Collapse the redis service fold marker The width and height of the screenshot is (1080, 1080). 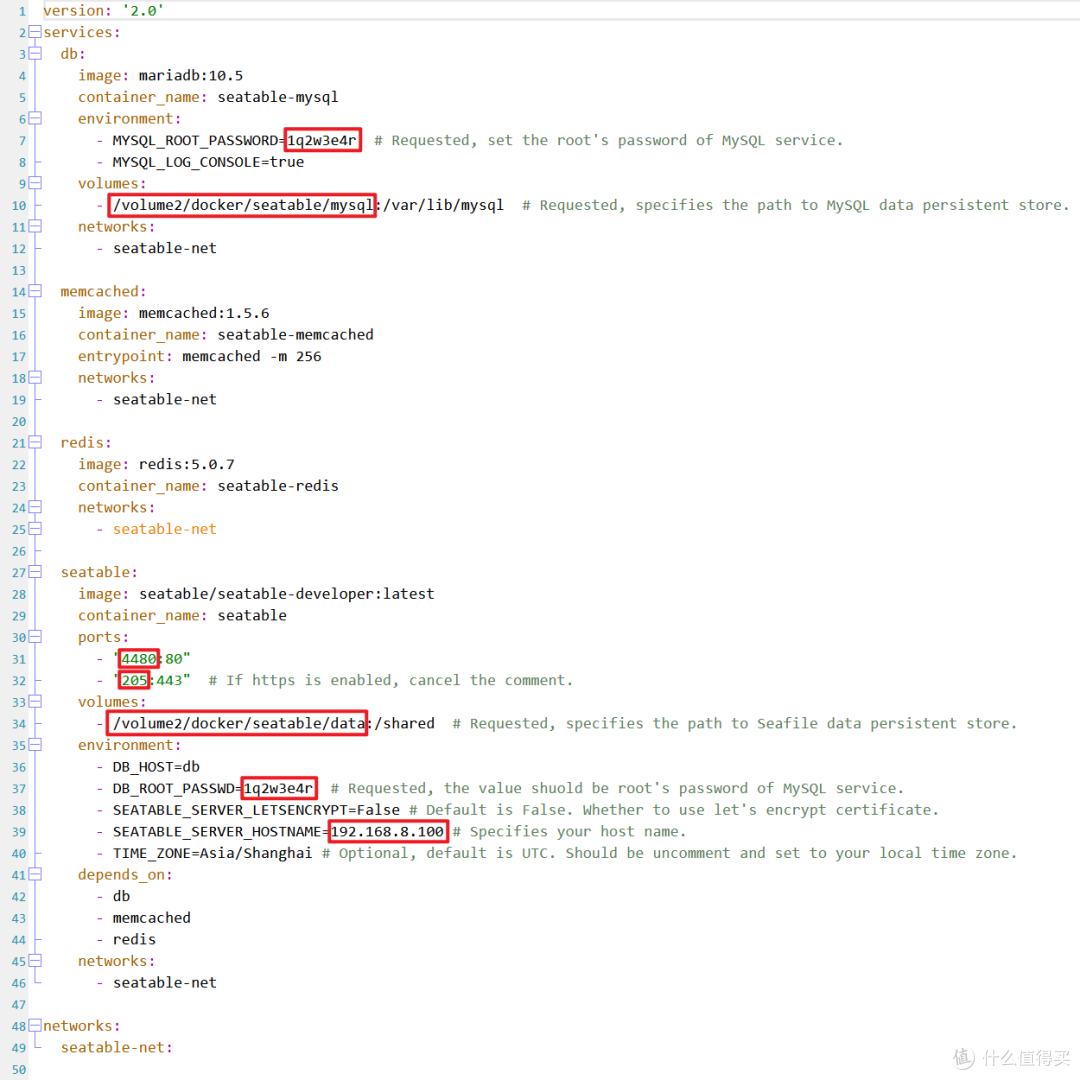tap(34, 442)
